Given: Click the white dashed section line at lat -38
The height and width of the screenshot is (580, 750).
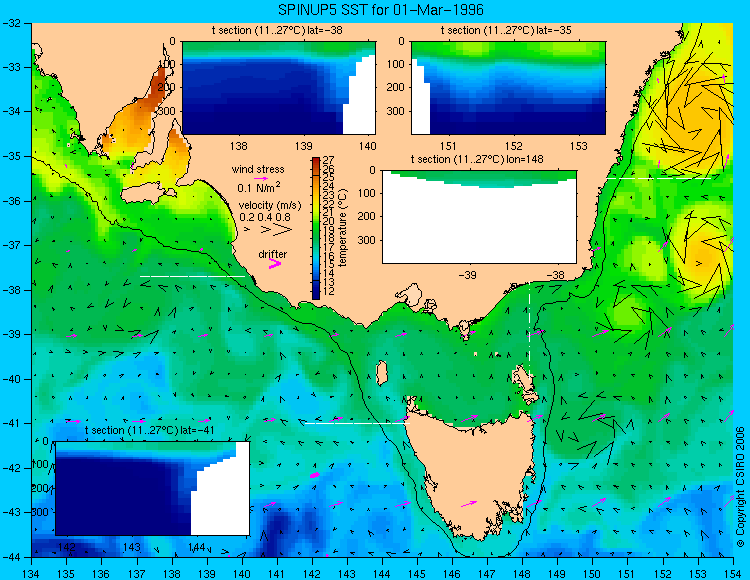Looking at the screenshot, I should 192,276.
